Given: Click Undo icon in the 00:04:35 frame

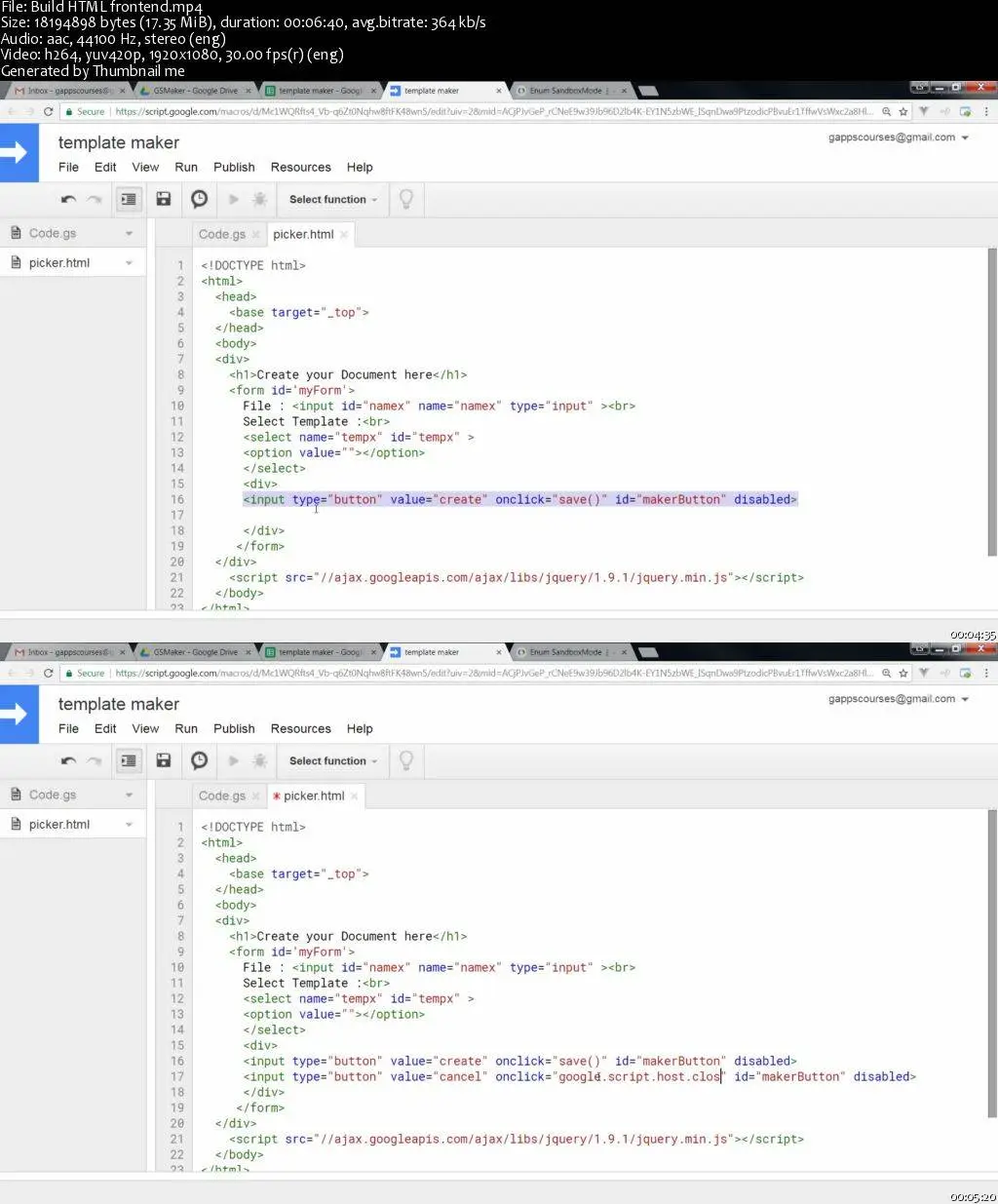Looking at the screenshot, I should [x=68, y=199].
